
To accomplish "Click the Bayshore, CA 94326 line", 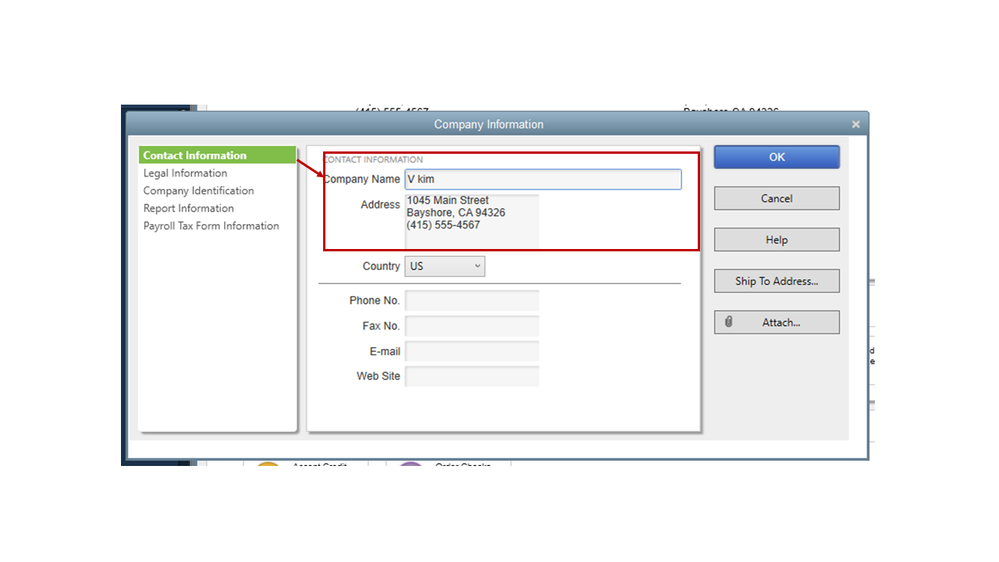I will (456, 213).
